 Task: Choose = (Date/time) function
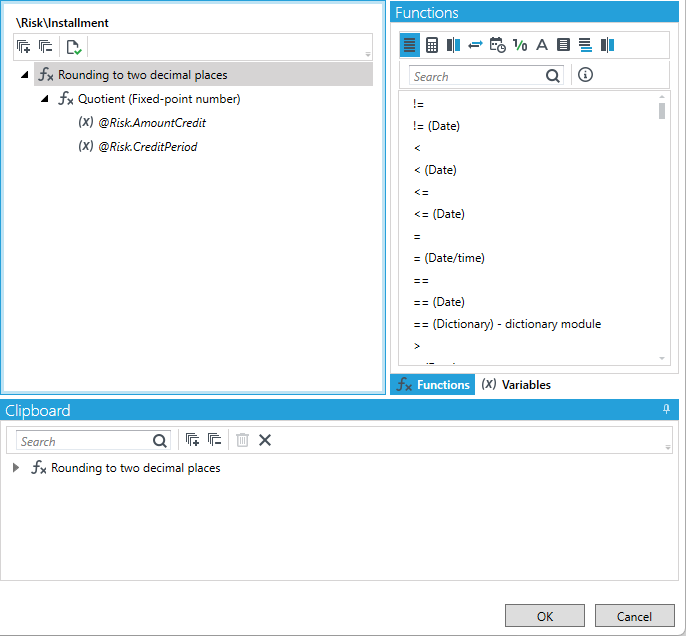point(449,258)
